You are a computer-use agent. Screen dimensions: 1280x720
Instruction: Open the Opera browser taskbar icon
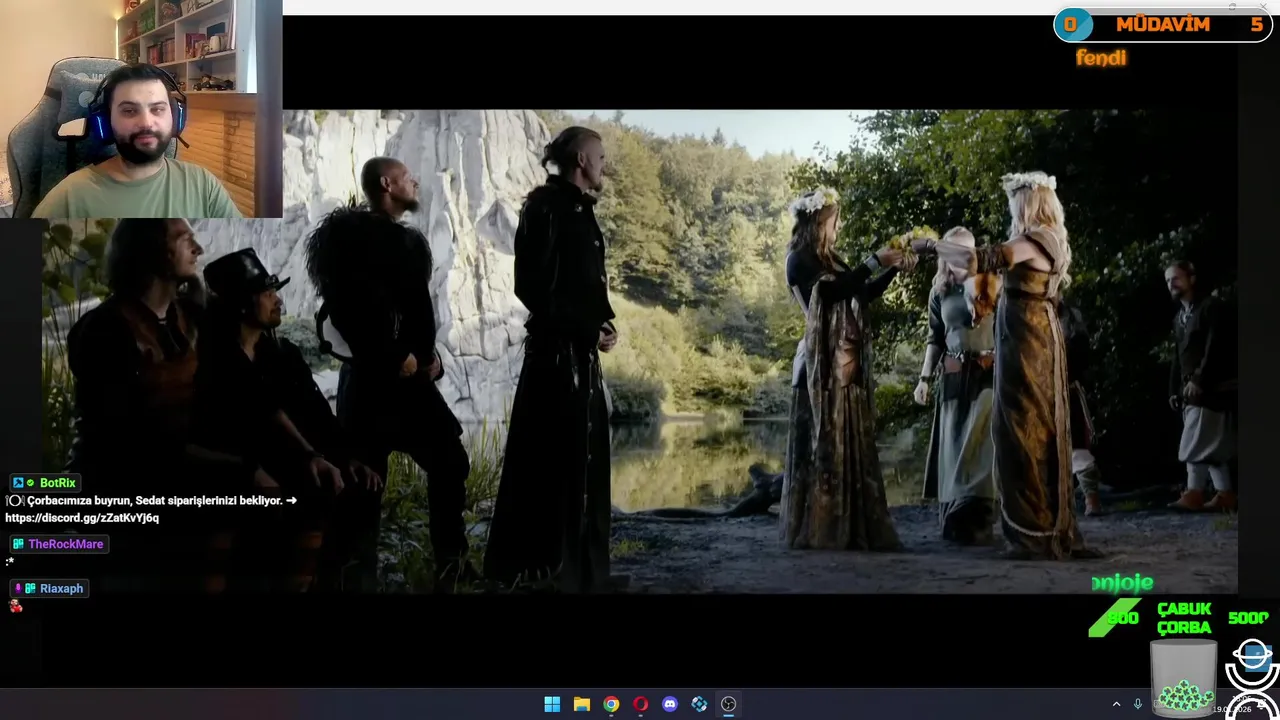pyautogui.click(x=640, y=704)
